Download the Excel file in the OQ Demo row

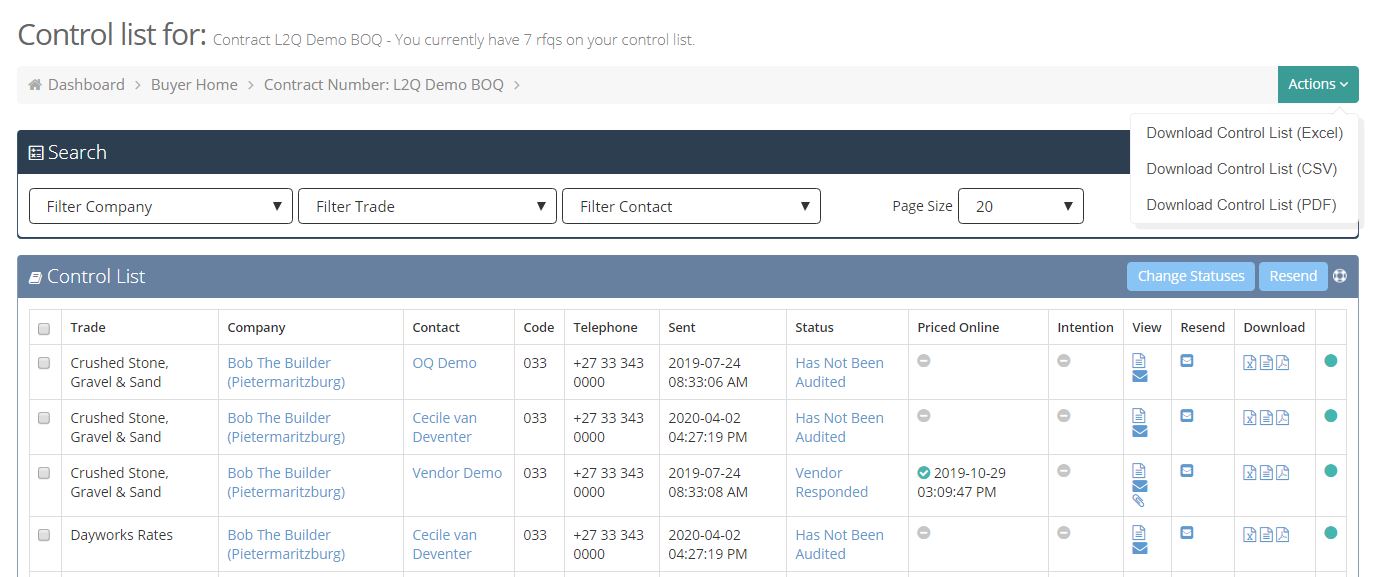coord(1250,362)
